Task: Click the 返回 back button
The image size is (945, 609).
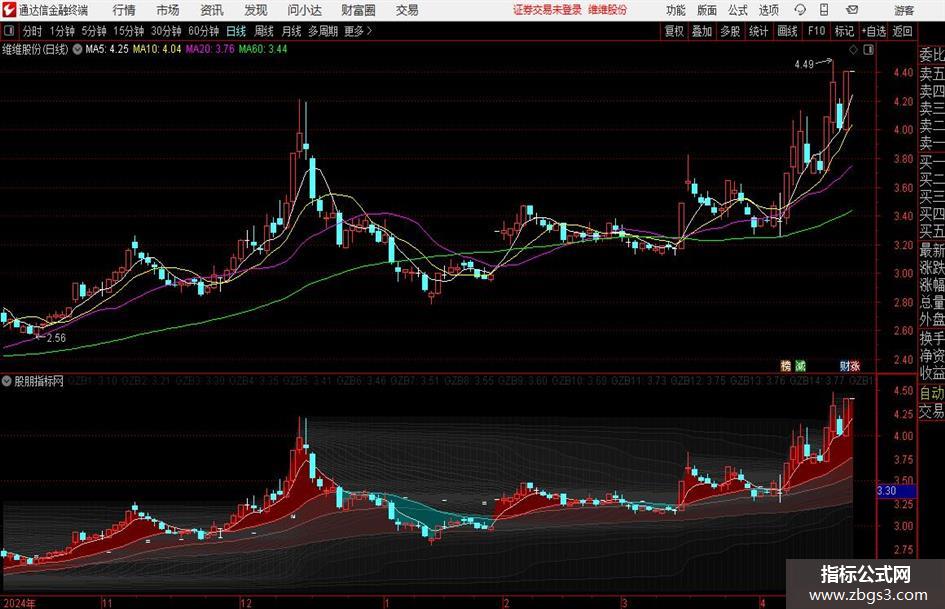Action: tap(902, 31)
